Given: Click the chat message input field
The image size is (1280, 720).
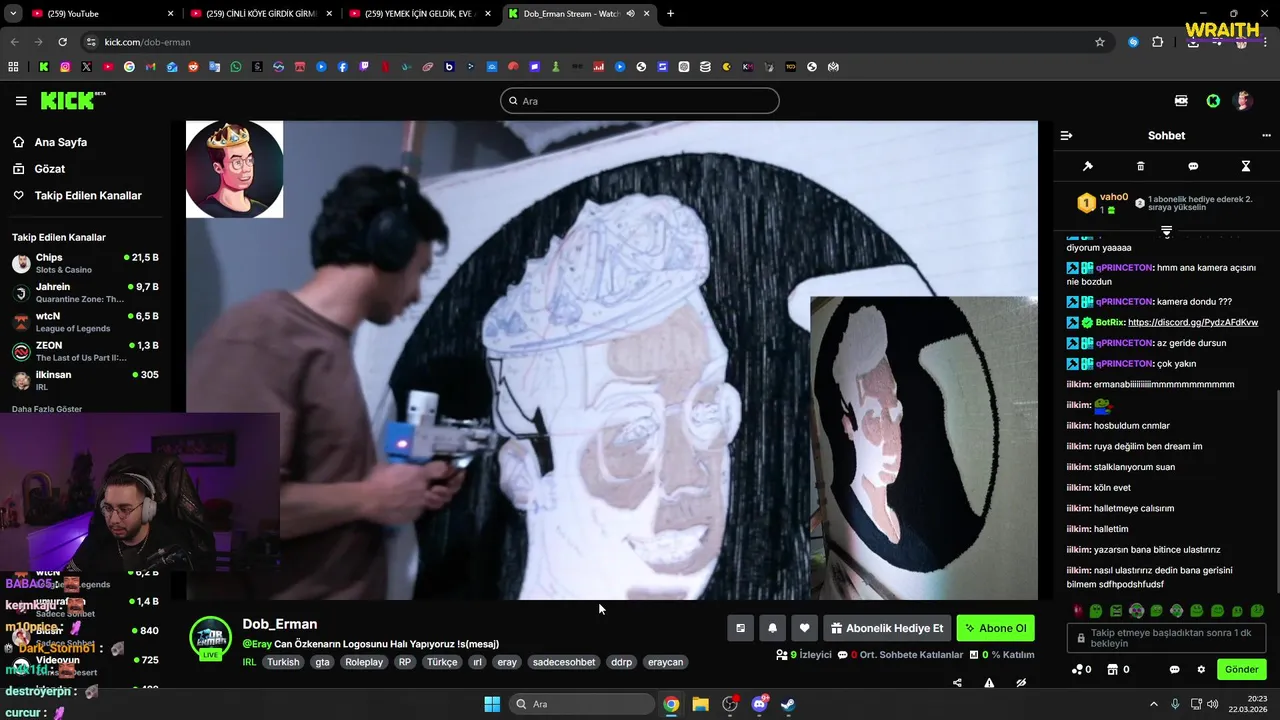Looking at the screenshot, I should 1166,638.
